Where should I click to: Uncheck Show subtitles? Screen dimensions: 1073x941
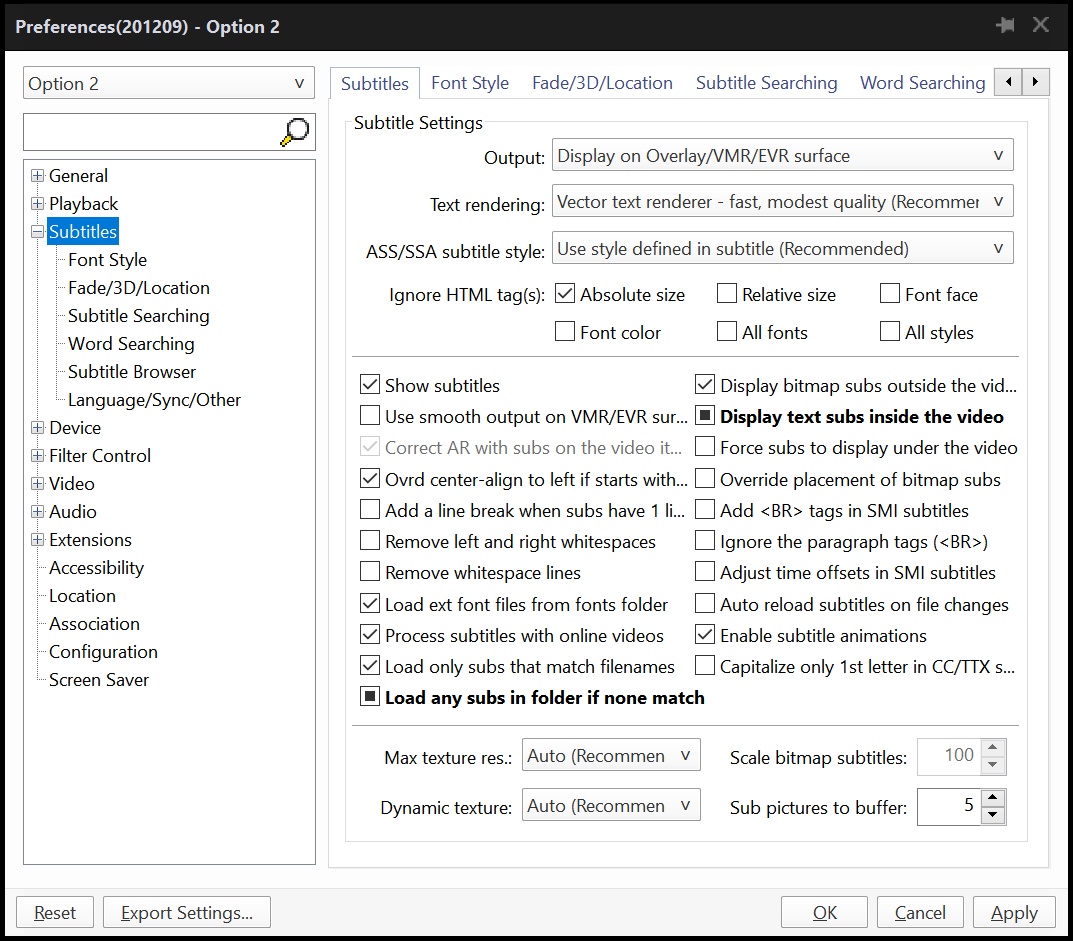(x=370, y=385)
